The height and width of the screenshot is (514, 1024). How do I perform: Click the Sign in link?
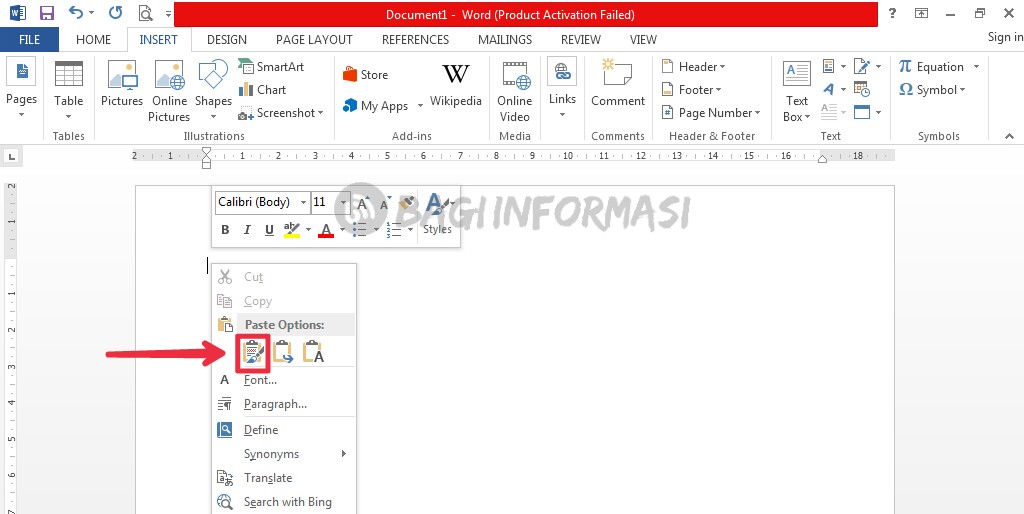[x=1005, y=37]
